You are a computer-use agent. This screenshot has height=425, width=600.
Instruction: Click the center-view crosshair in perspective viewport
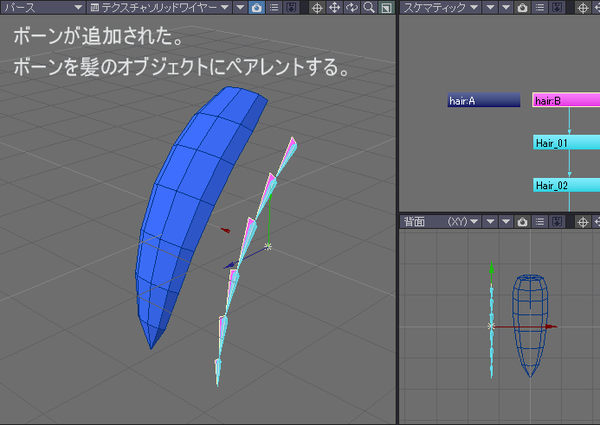[x=317, y=7]
